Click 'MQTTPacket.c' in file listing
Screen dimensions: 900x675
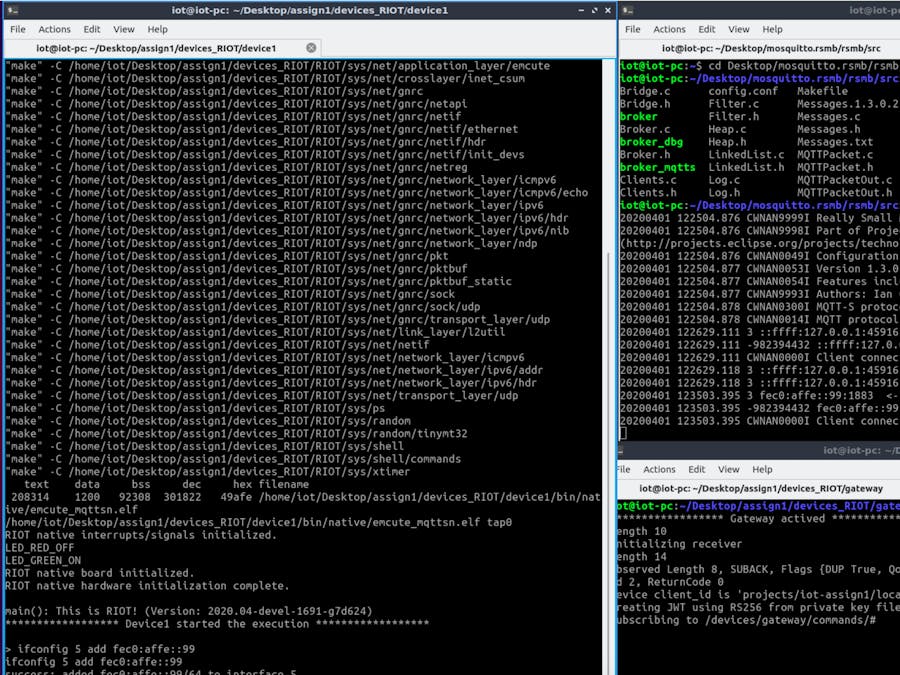835,154
